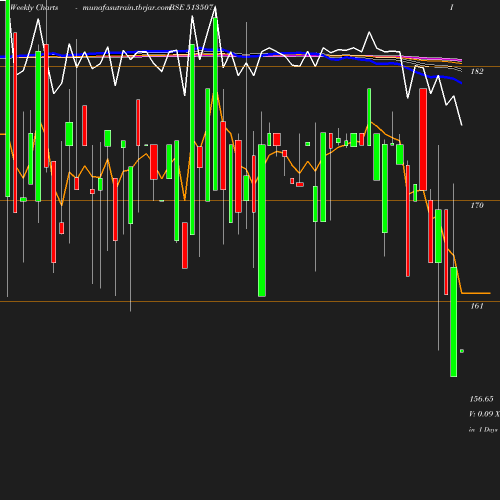Click the 182 price axis label
Image resolution: width=500 pixels, height=500 pixels.
coord(477,71)
